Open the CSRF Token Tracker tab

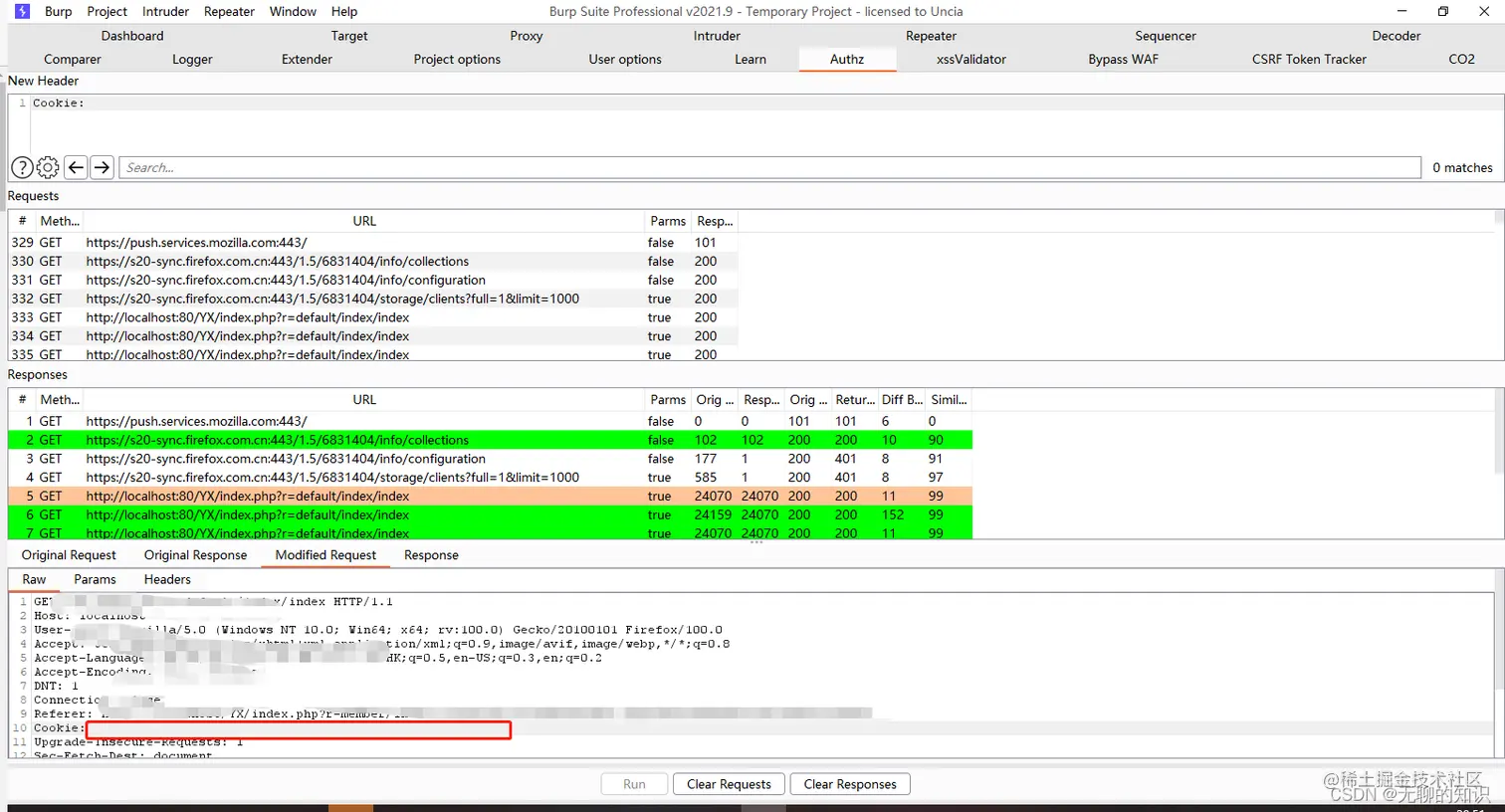click(x=1309, y=60)
